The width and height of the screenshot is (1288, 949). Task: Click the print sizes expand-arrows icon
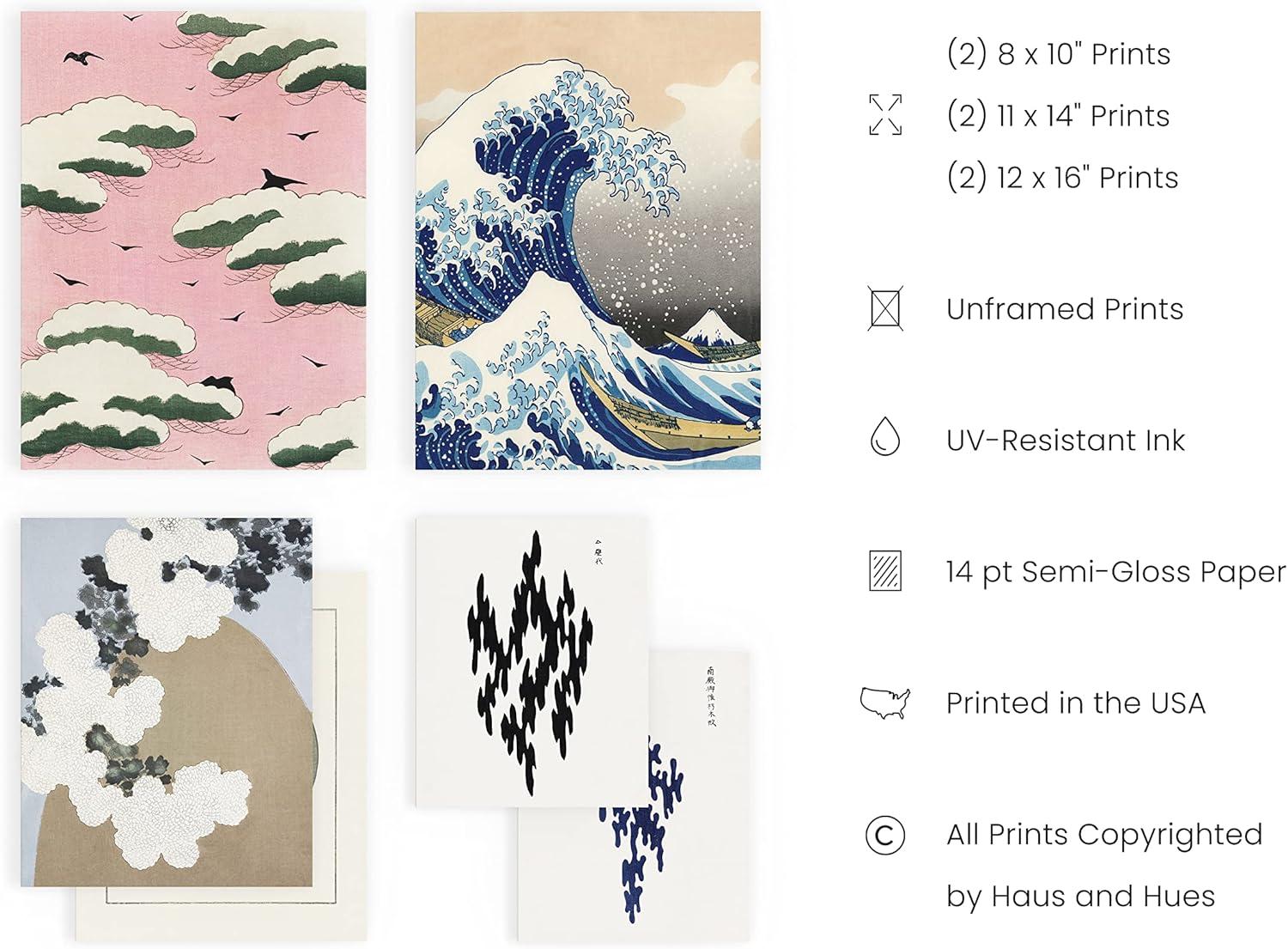[x=885, y=115]
